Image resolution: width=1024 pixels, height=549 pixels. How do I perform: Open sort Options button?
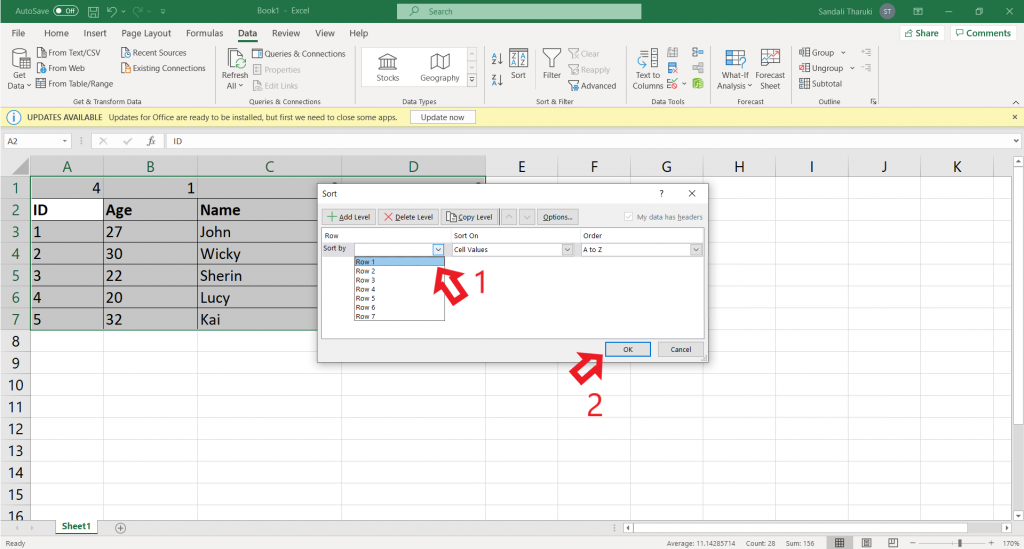557,217
